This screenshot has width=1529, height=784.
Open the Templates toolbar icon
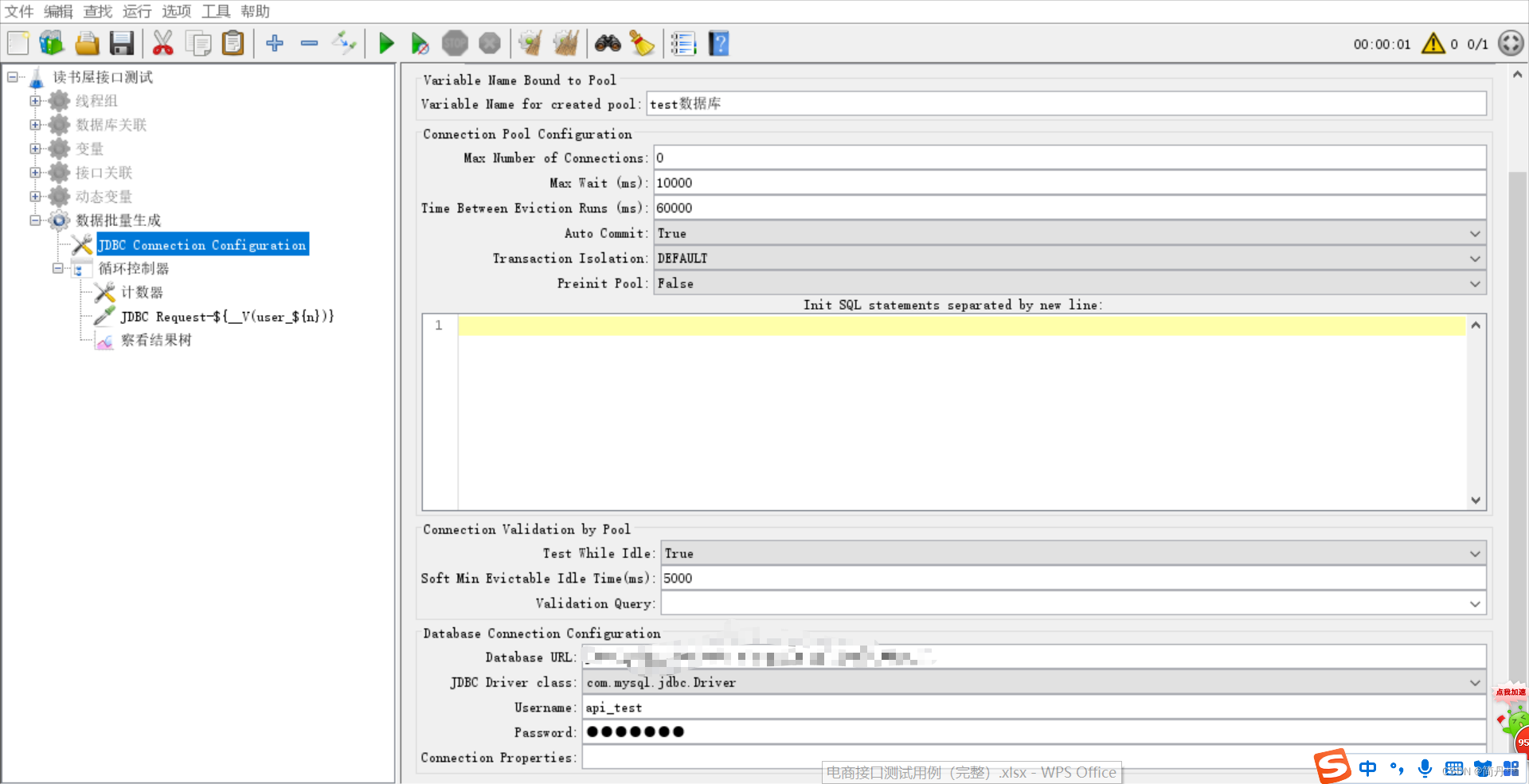click(52, 43)
